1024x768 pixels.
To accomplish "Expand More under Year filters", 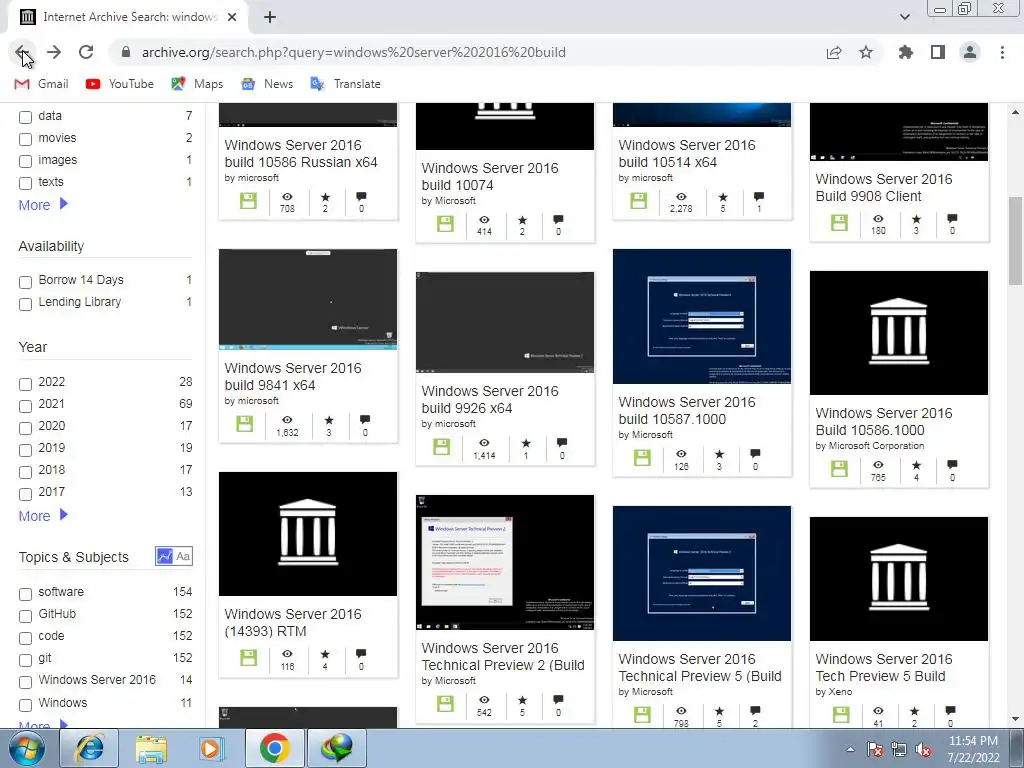I will tap(43, 516).
